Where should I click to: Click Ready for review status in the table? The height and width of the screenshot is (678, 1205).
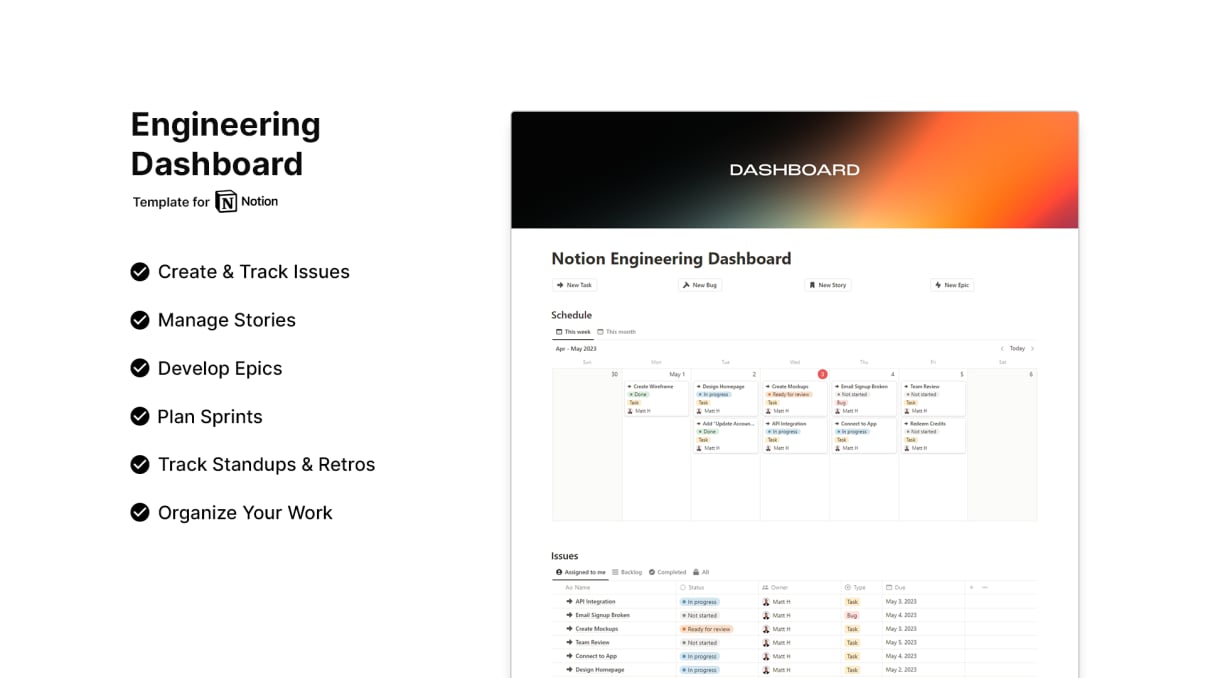tap(707, 629)
